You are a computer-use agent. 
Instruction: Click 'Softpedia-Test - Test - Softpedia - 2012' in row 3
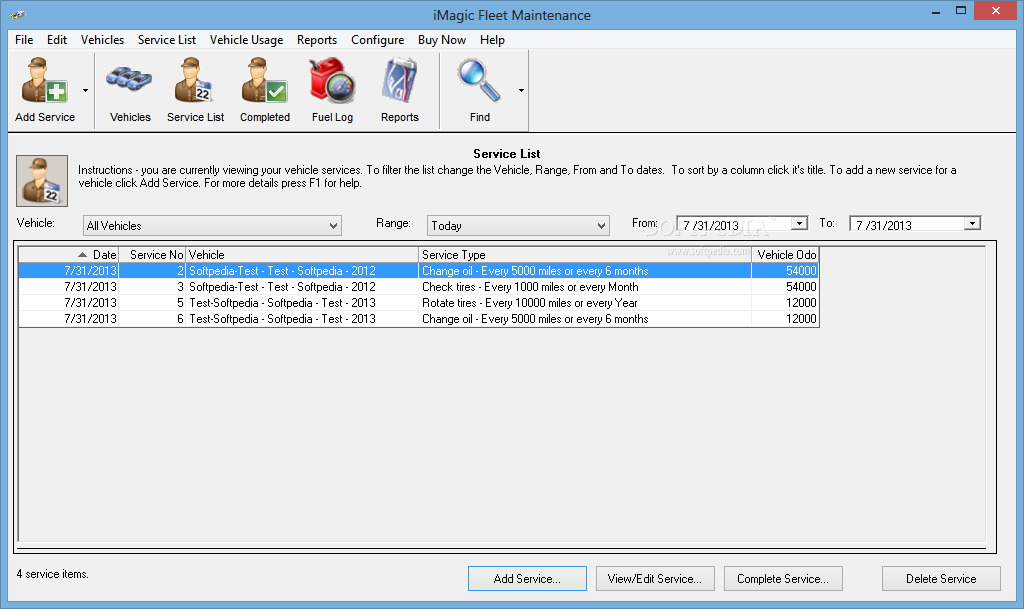click(282, 287)
